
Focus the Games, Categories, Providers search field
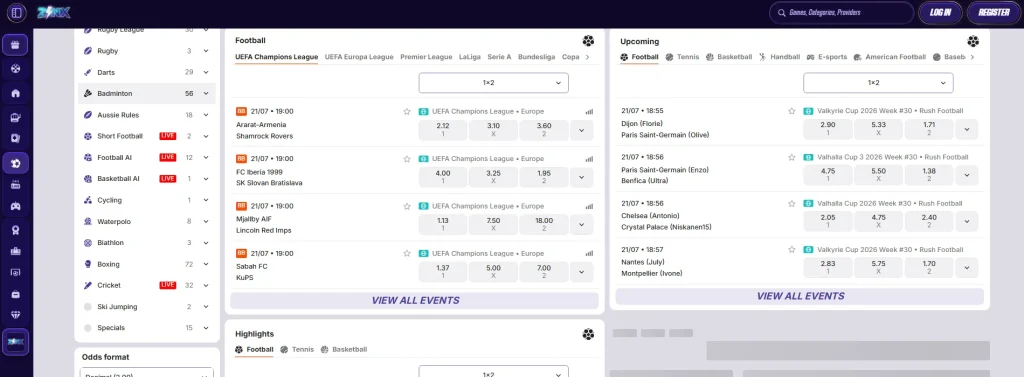tap(841, 12)
